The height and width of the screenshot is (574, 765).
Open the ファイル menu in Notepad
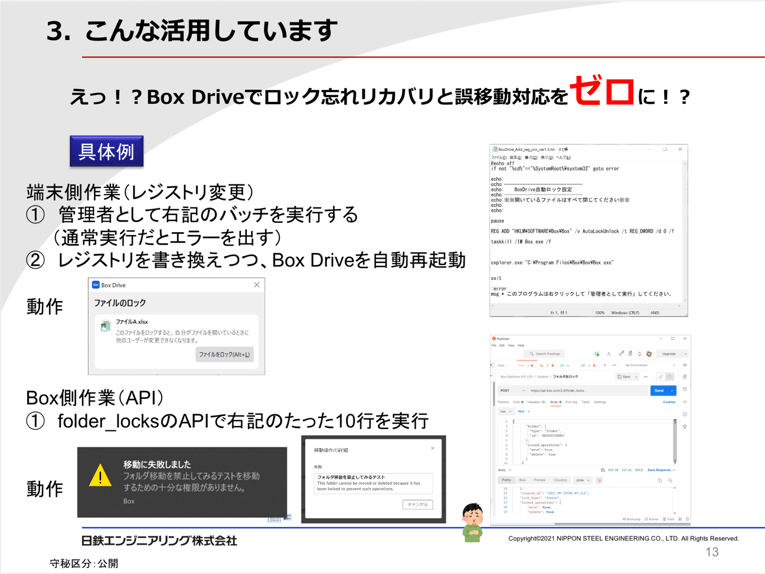(499, 158)
